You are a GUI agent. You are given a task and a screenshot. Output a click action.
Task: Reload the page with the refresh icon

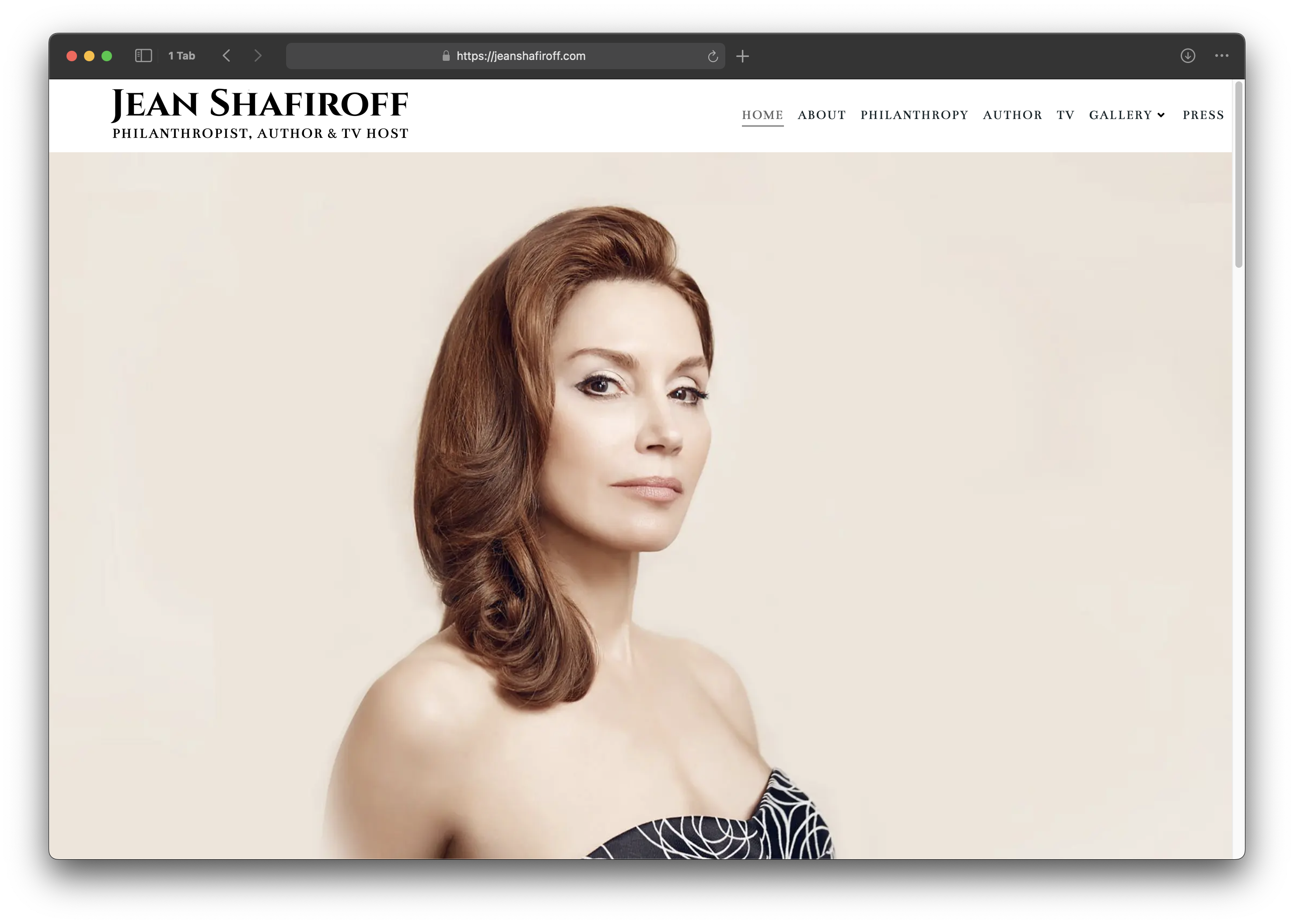click(712, 56)
